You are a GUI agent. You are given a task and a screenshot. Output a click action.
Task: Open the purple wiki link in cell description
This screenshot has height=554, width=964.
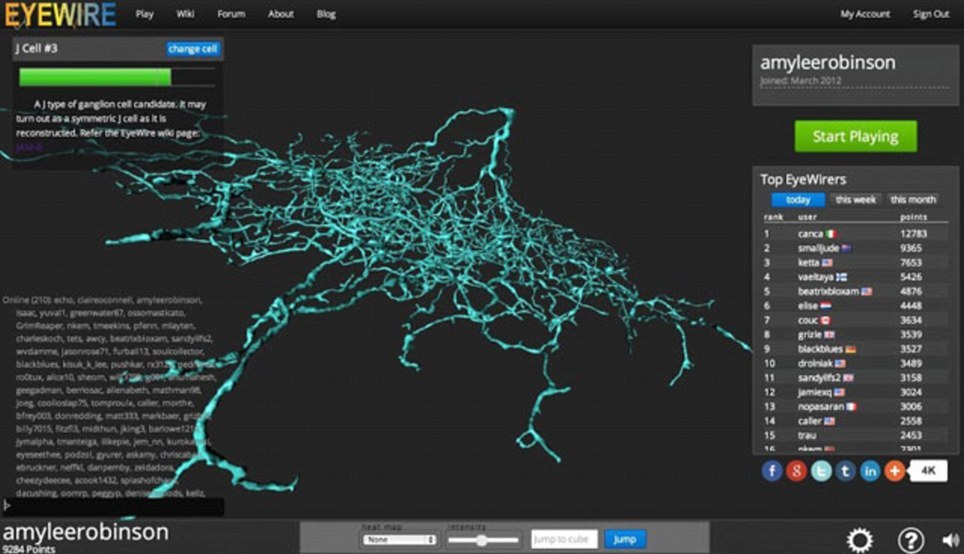pyautogui.click(x=29, y=147)
